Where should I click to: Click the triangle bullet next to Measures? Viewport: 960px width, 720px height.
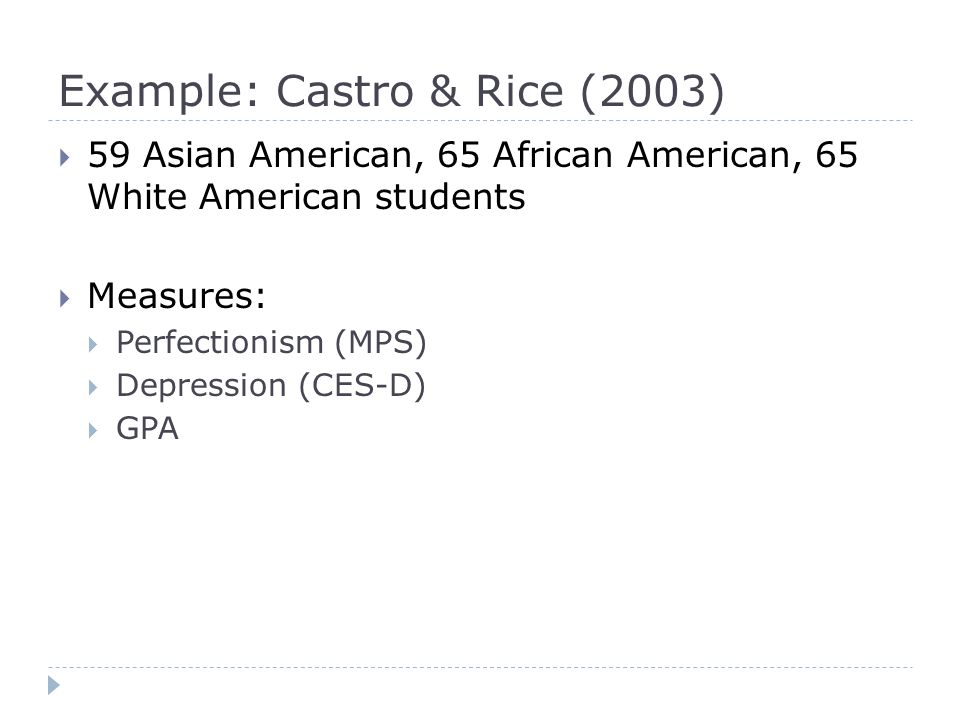tap(65, 299)
